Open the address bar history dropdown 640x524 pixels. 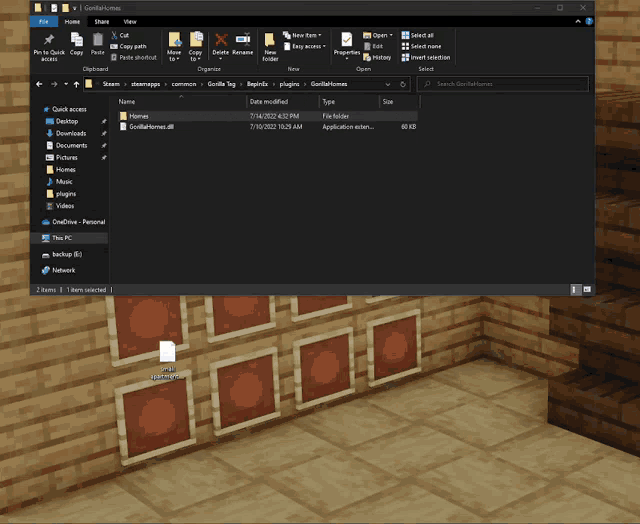tap(388, 84)
